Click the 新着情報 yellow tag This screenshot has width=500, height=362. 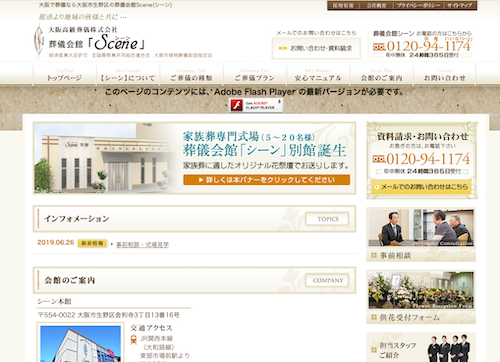[92, 243]
